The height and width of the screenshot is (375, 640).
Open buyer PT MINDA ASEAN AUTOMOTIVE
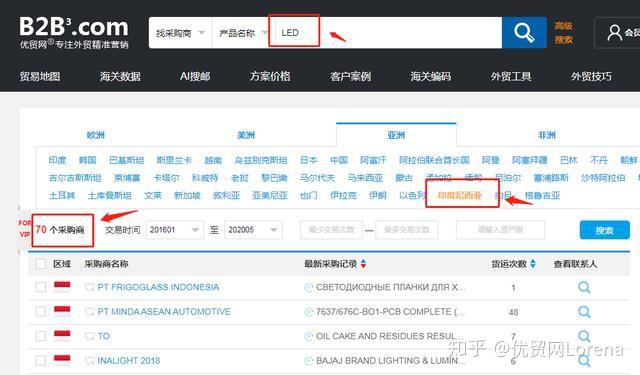click(x=164, y=312)
